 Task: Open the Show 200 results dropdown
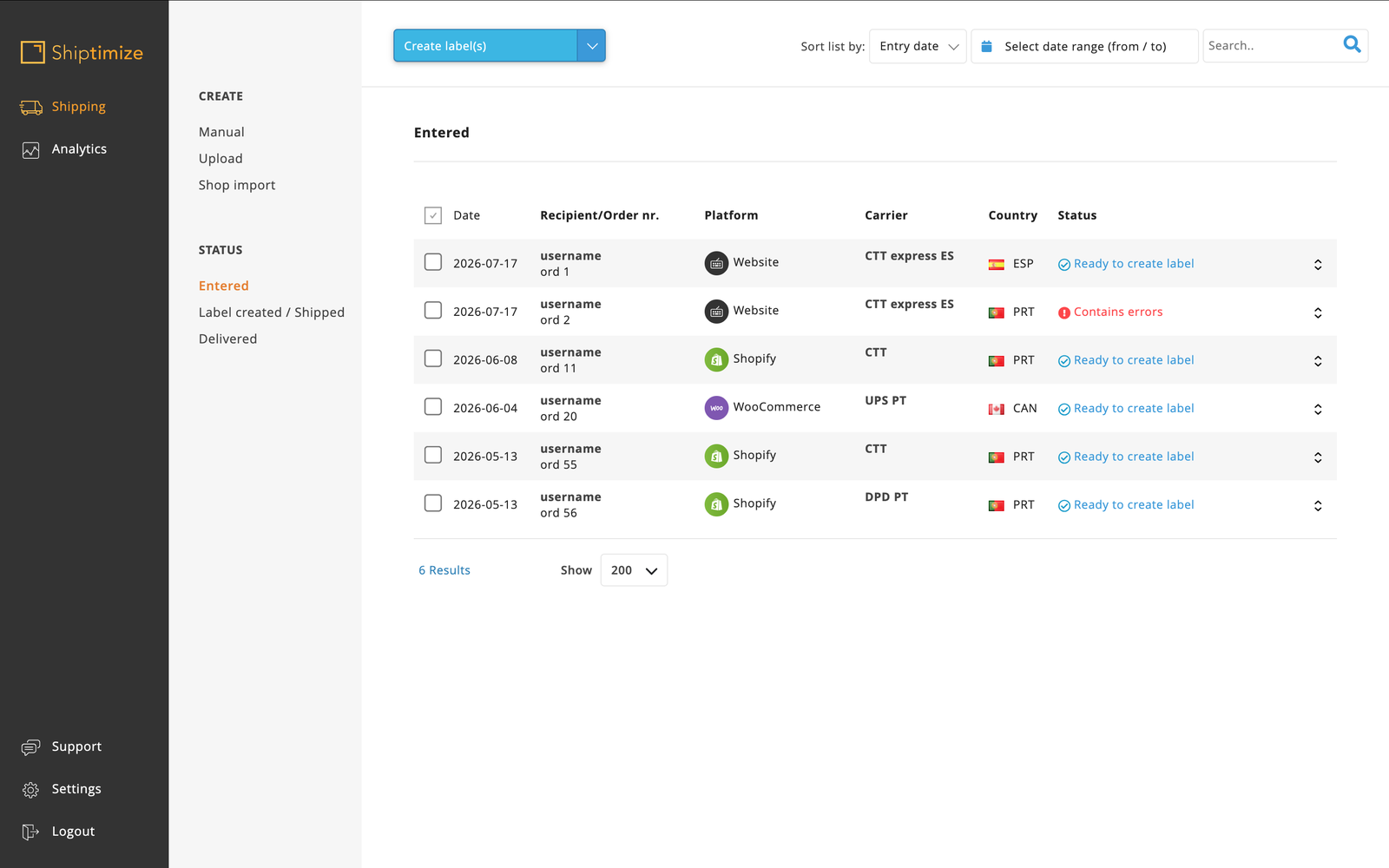pyautogui.click(x=634, y=570)
